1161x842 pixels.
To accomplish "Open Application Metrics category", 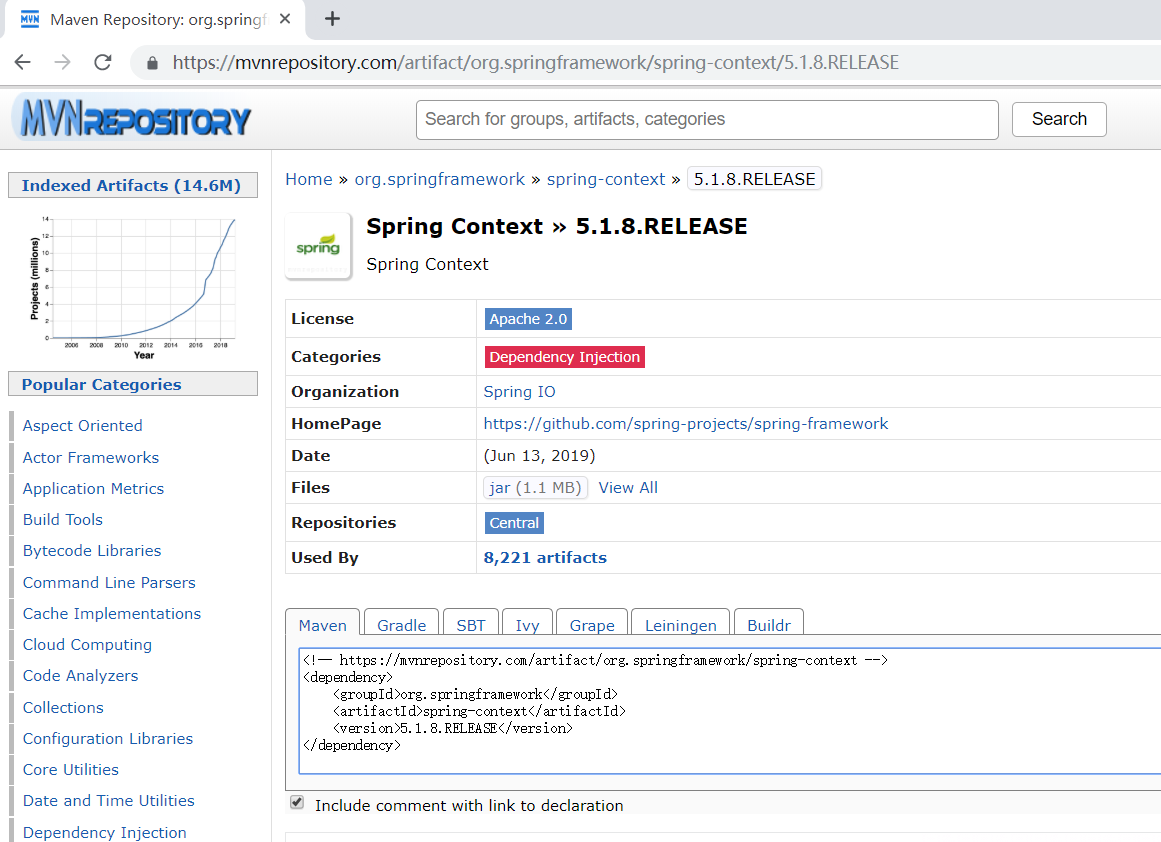I will (x=93, y=489).
